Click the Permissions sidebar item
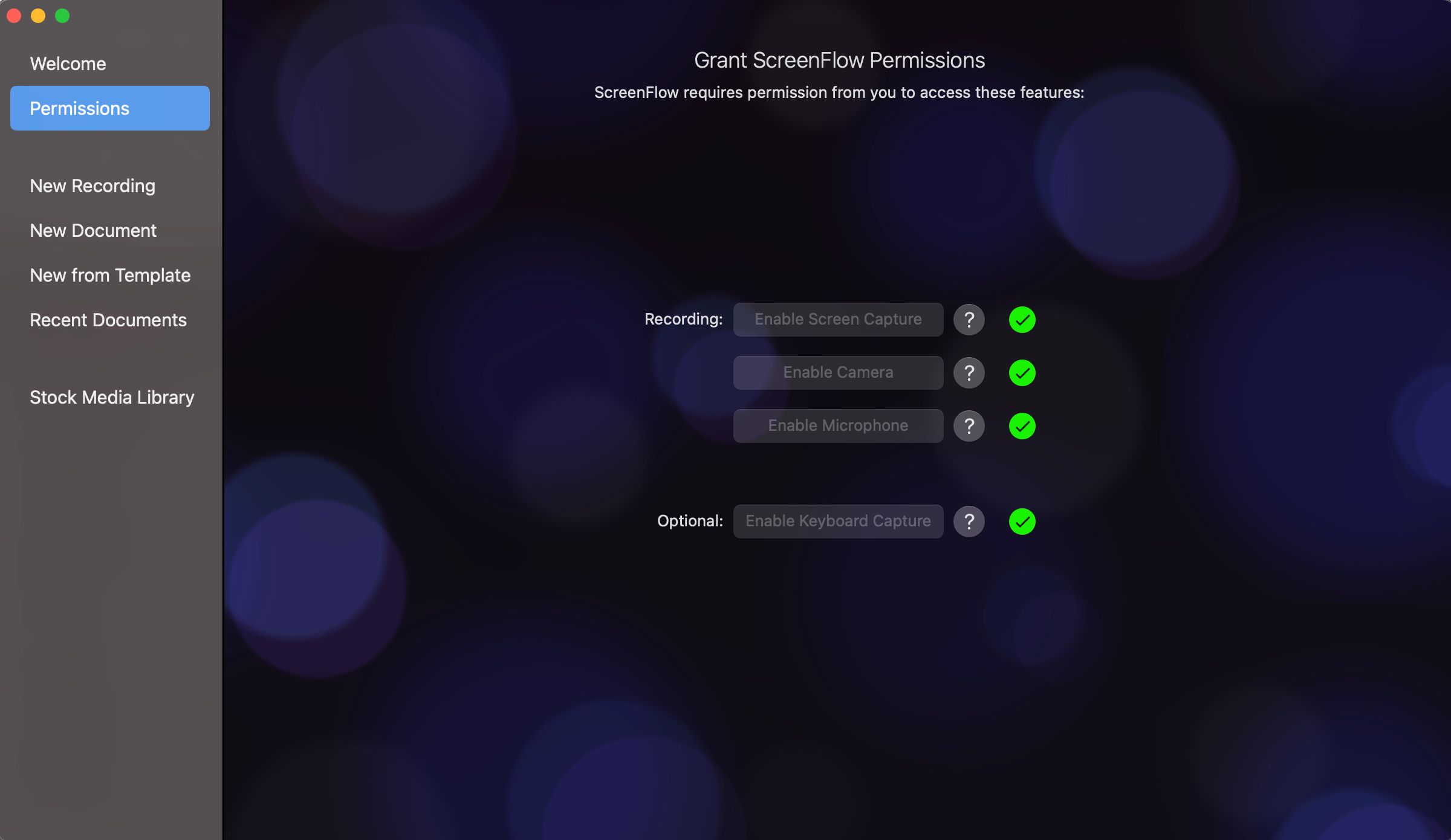The image size is (1451, 840). coord(110,108)
